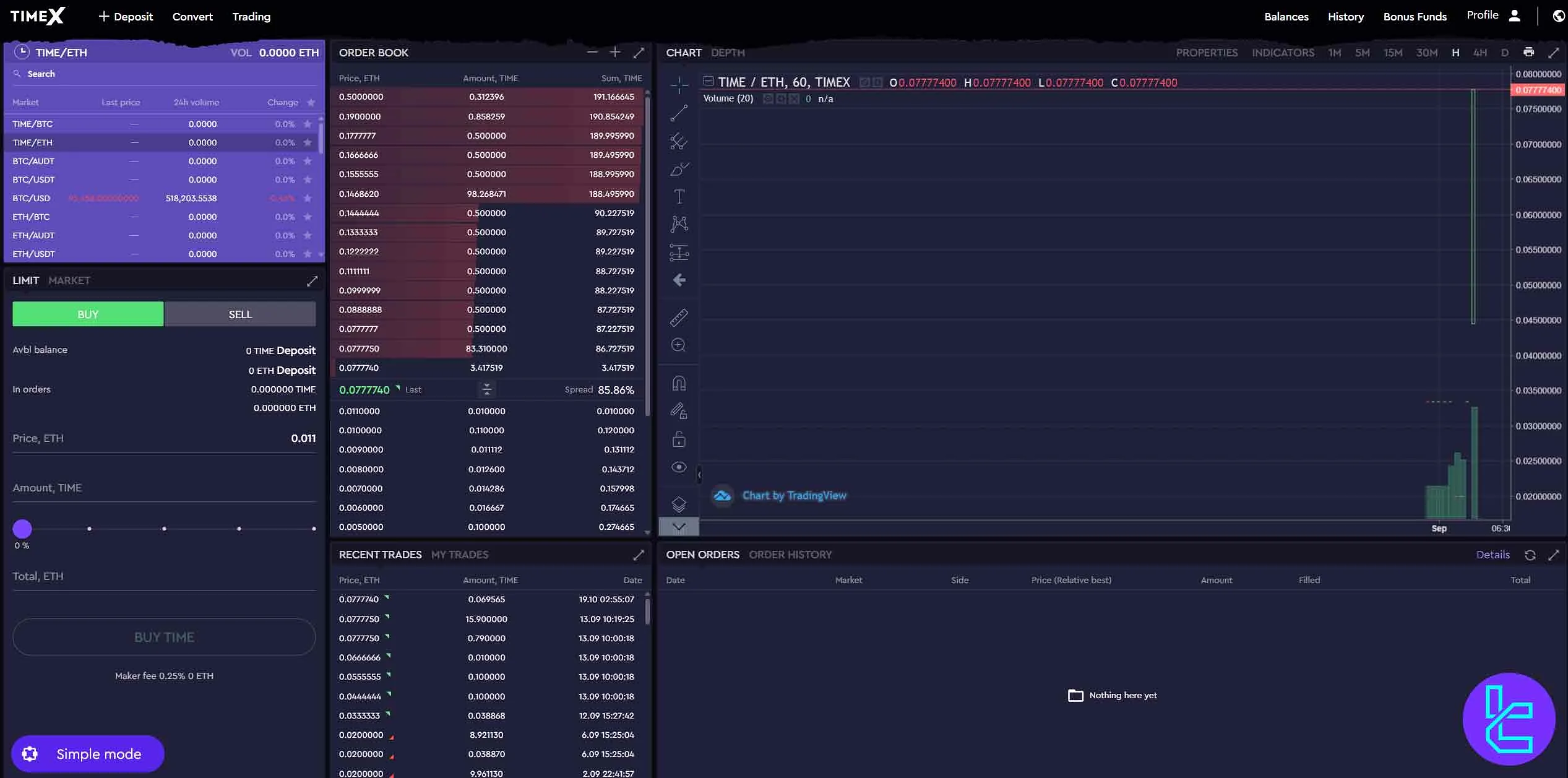Switch to the MARKET order tab
Image resolution: width=1568 pixels, height=778 pixels.
tap(69, 280)
